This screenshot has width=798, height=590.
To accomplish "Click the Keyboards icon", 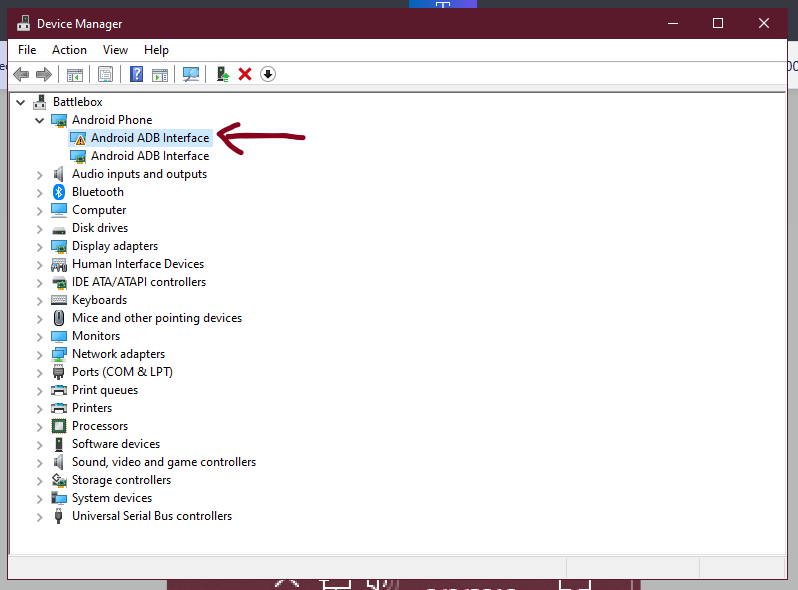I will [x=59, y=300].
